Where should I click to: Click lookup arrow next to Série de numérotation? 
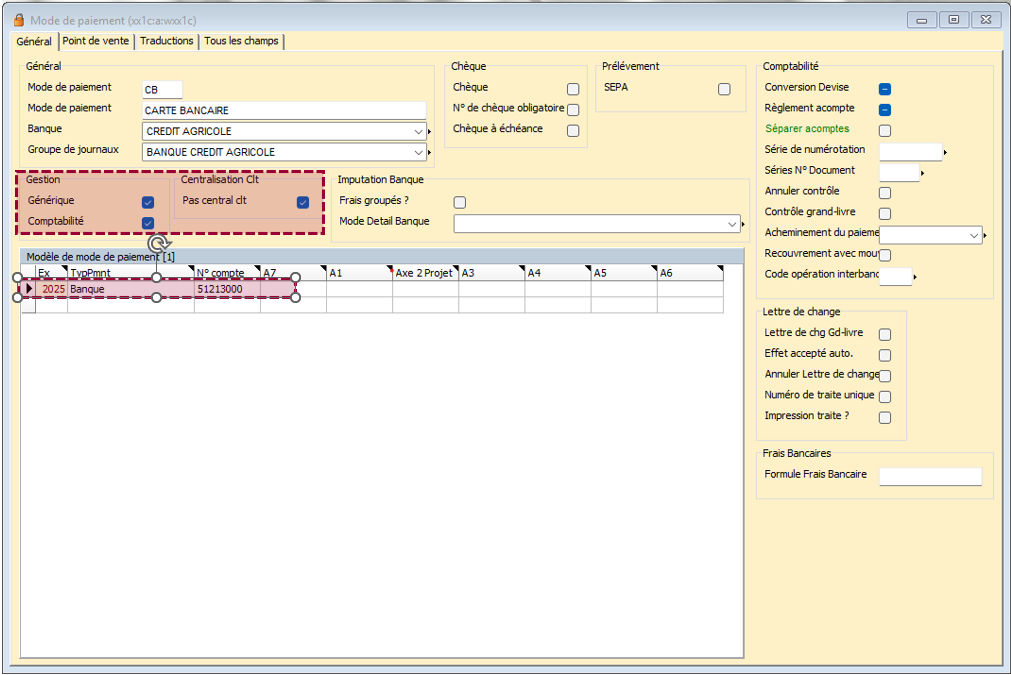click(x=945, y=153)
